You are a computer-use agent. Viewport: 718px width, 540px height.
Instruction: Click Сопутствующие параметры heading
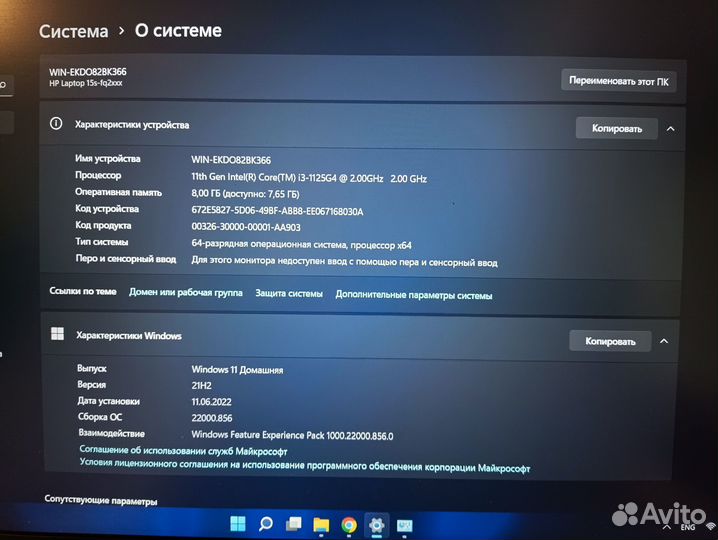(101, 500)
